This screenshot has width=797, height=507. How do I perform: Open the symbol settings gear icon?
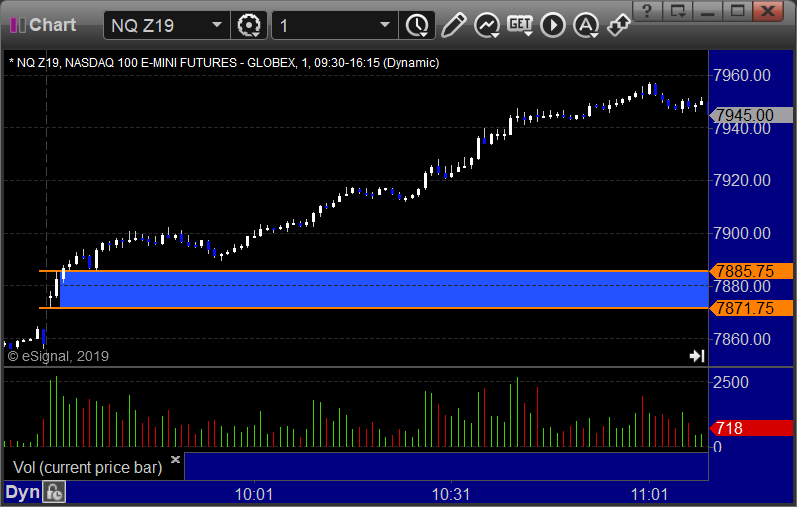(x=249, y=25)
